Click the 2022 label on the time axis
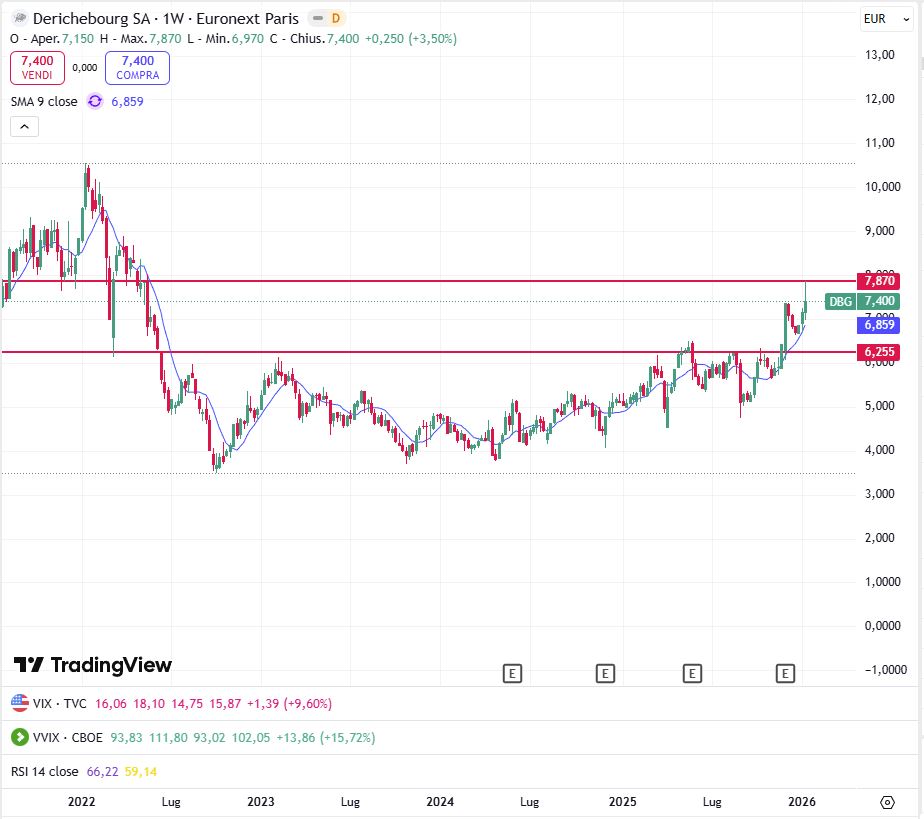This screenshot has width=924, height=819. click(x=81, y=801)
